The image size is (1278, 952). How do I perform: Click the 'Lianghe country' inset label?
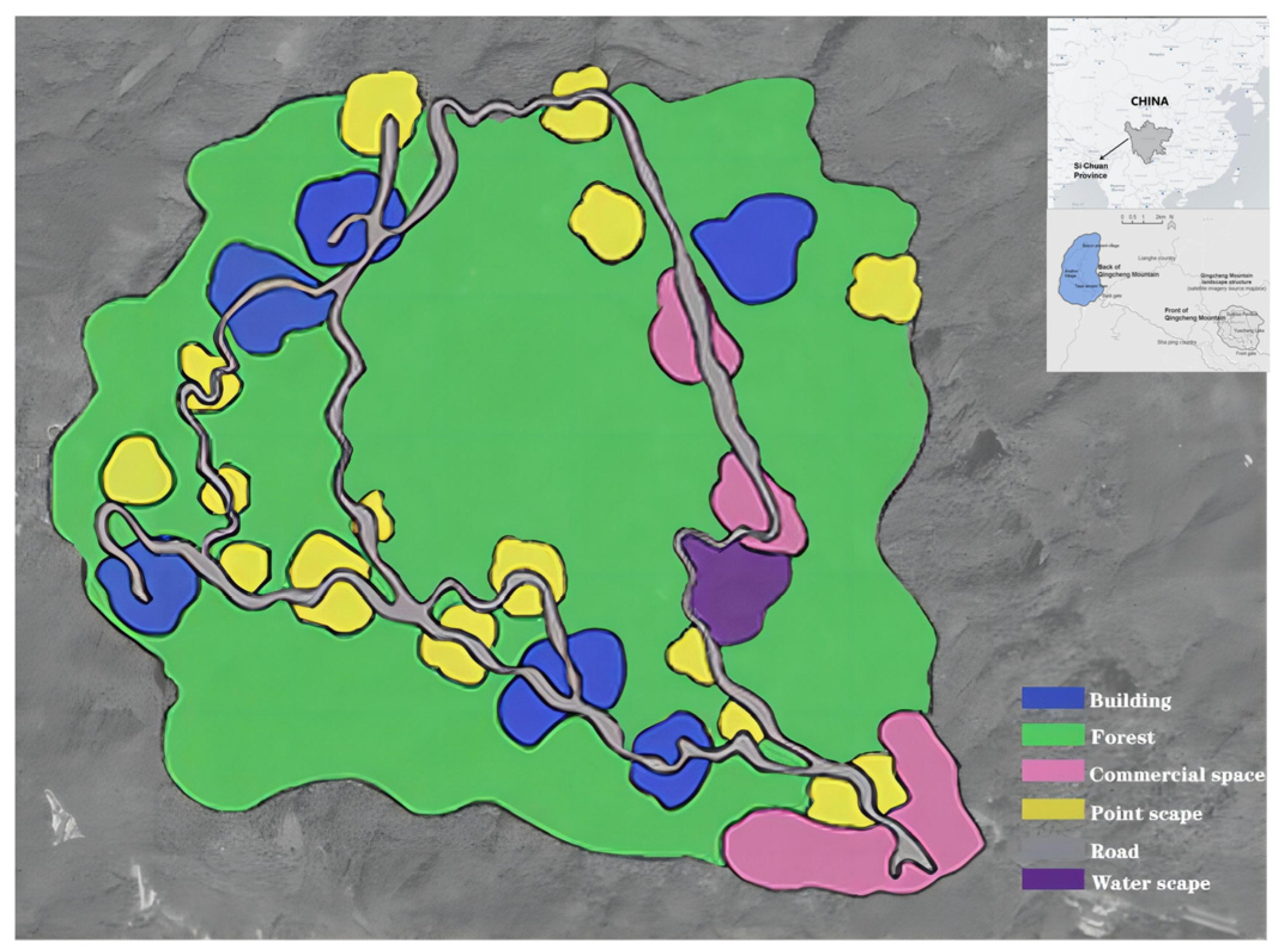1156,258
